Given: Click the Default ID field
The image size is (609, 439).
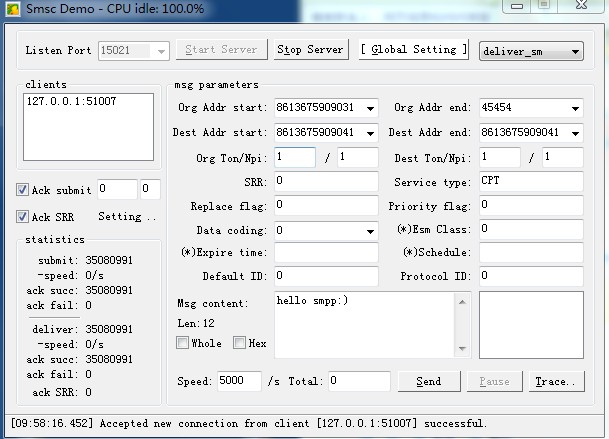Looking at the screenshot, I should point(326,276).
